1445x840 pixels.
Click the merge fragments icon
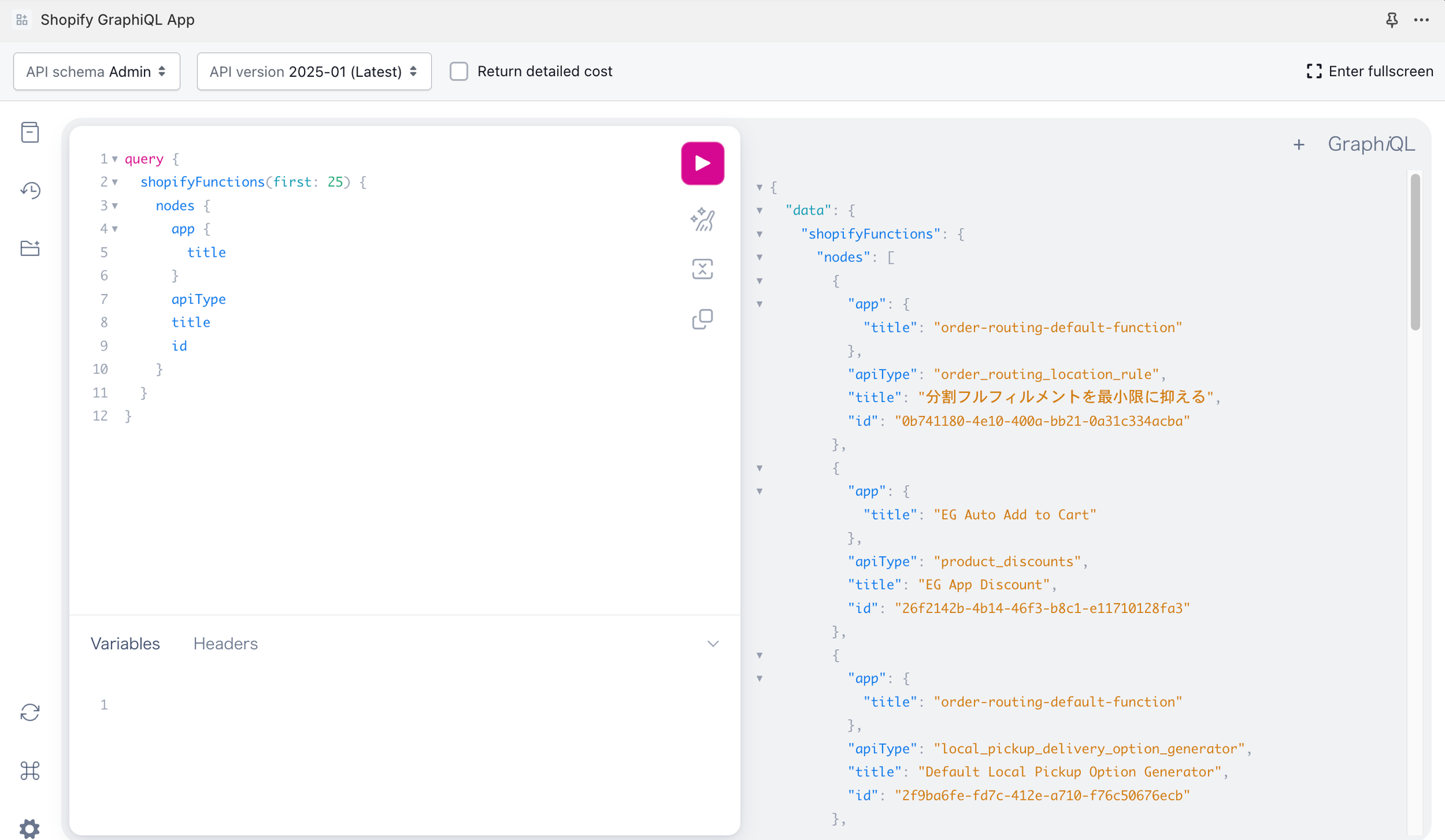pos(702,269)
